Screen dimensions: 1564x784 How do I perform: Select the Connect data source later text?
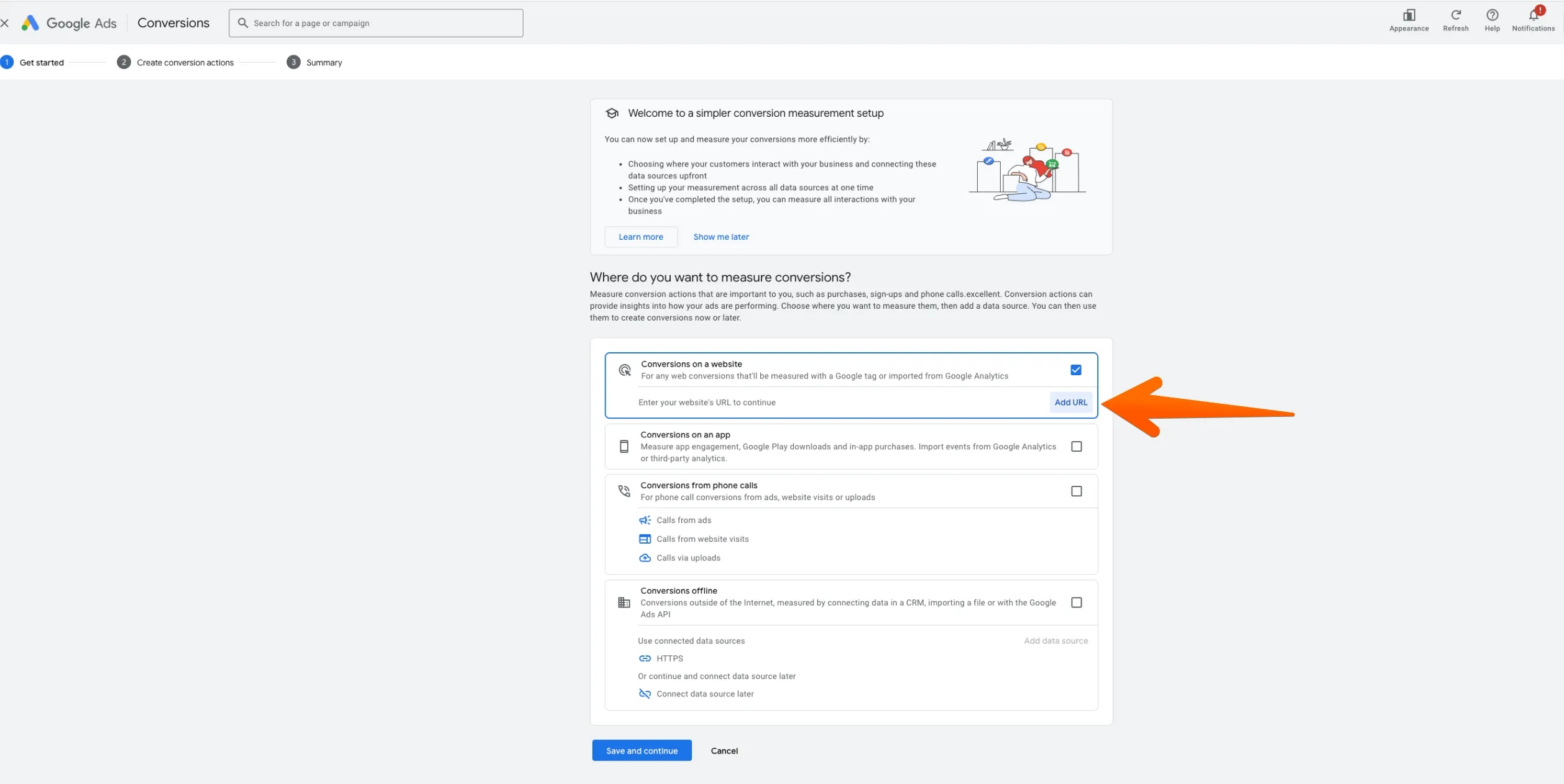[705, 694]
